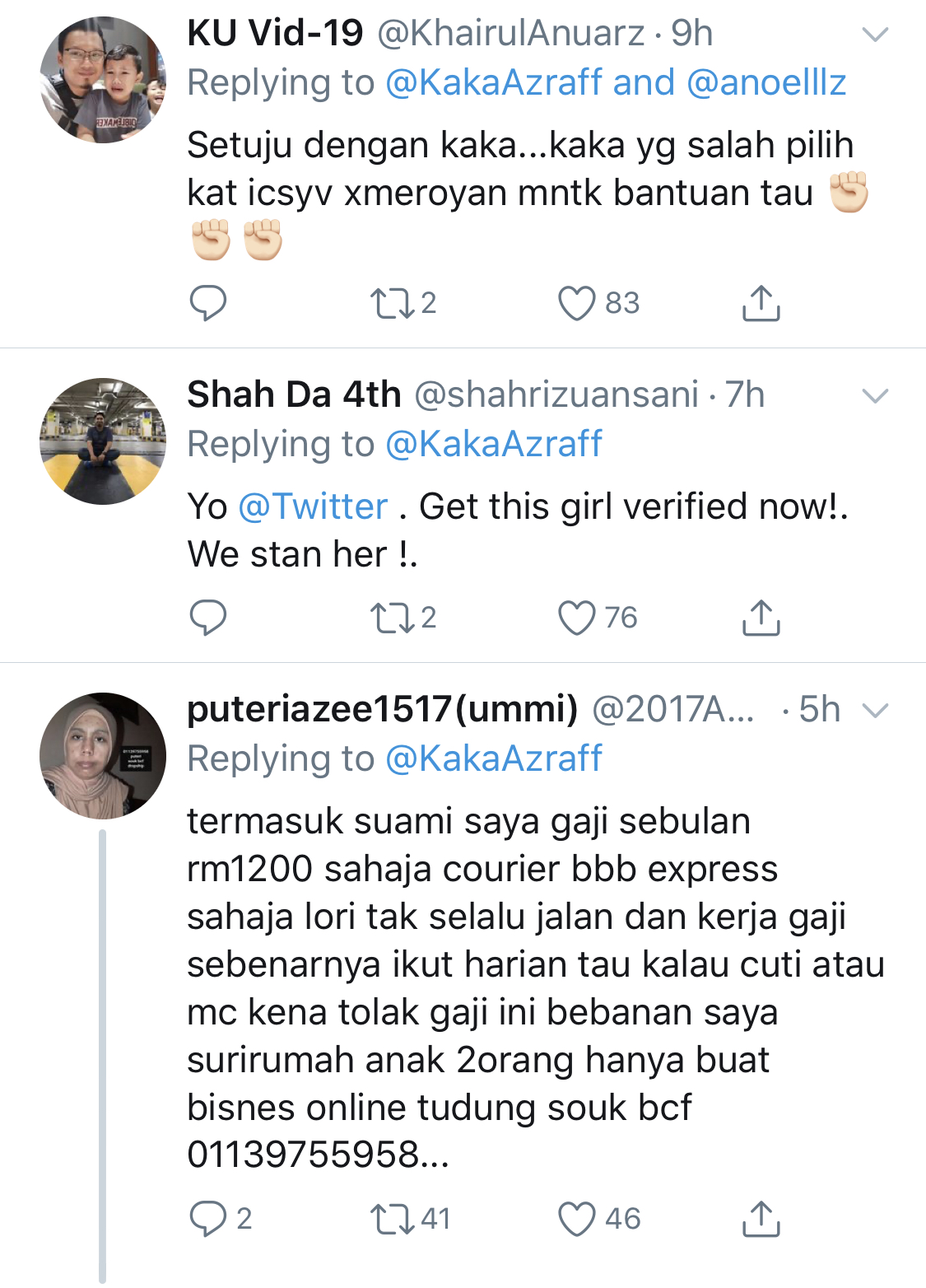Reply to Shah Da 4th's tweet
This screenshot has width=926, height=1288.
207,618
